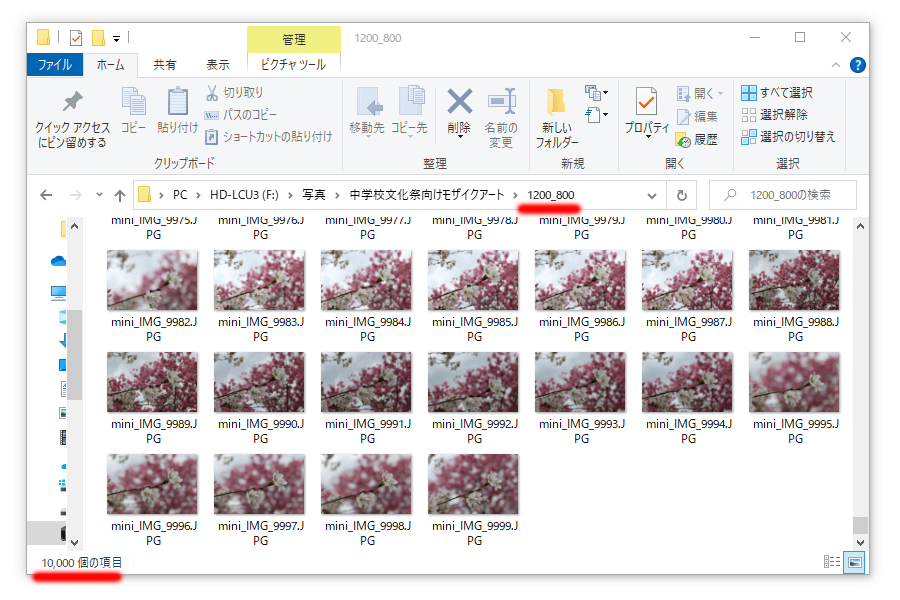Click the 管理 (Manage) contextual tab

(x=293, y=39)
